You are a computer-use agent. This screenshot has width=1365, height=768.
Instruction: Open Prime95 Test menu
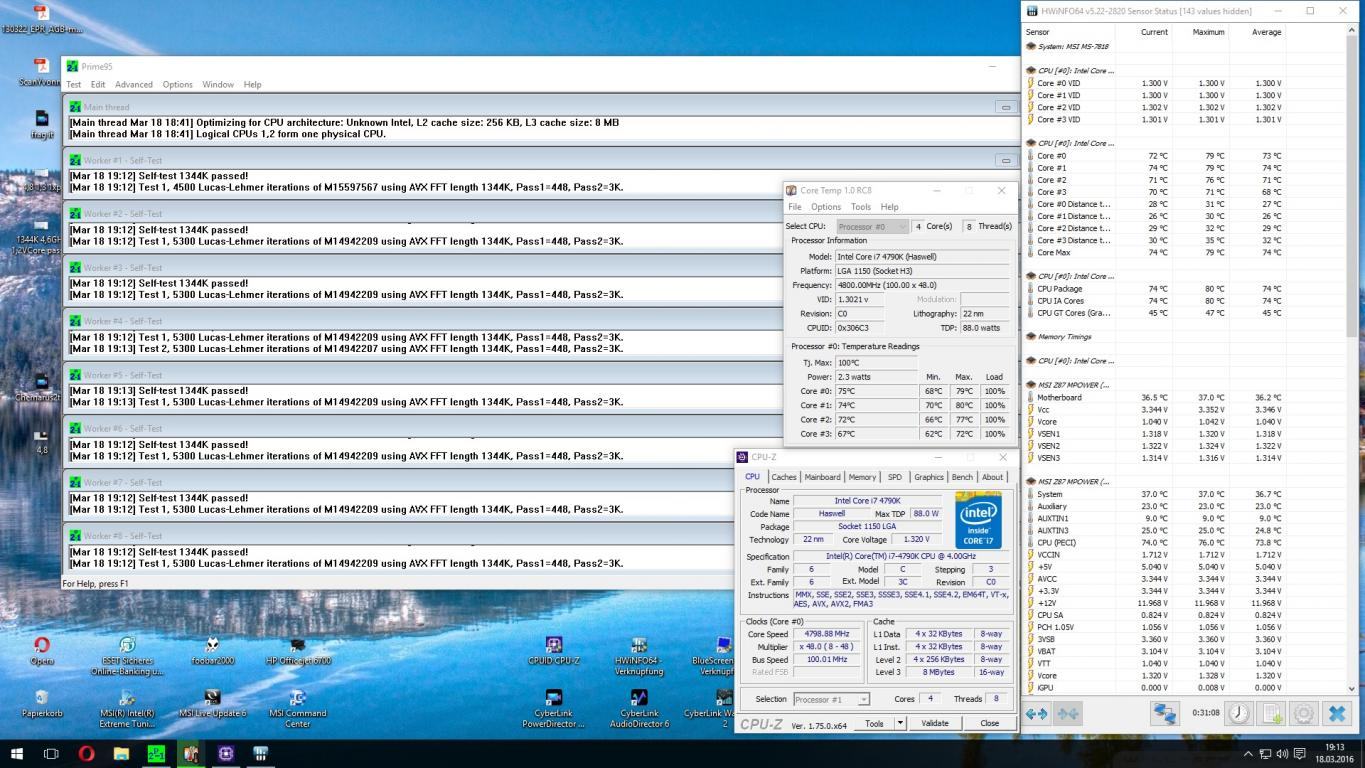(74, 85)
